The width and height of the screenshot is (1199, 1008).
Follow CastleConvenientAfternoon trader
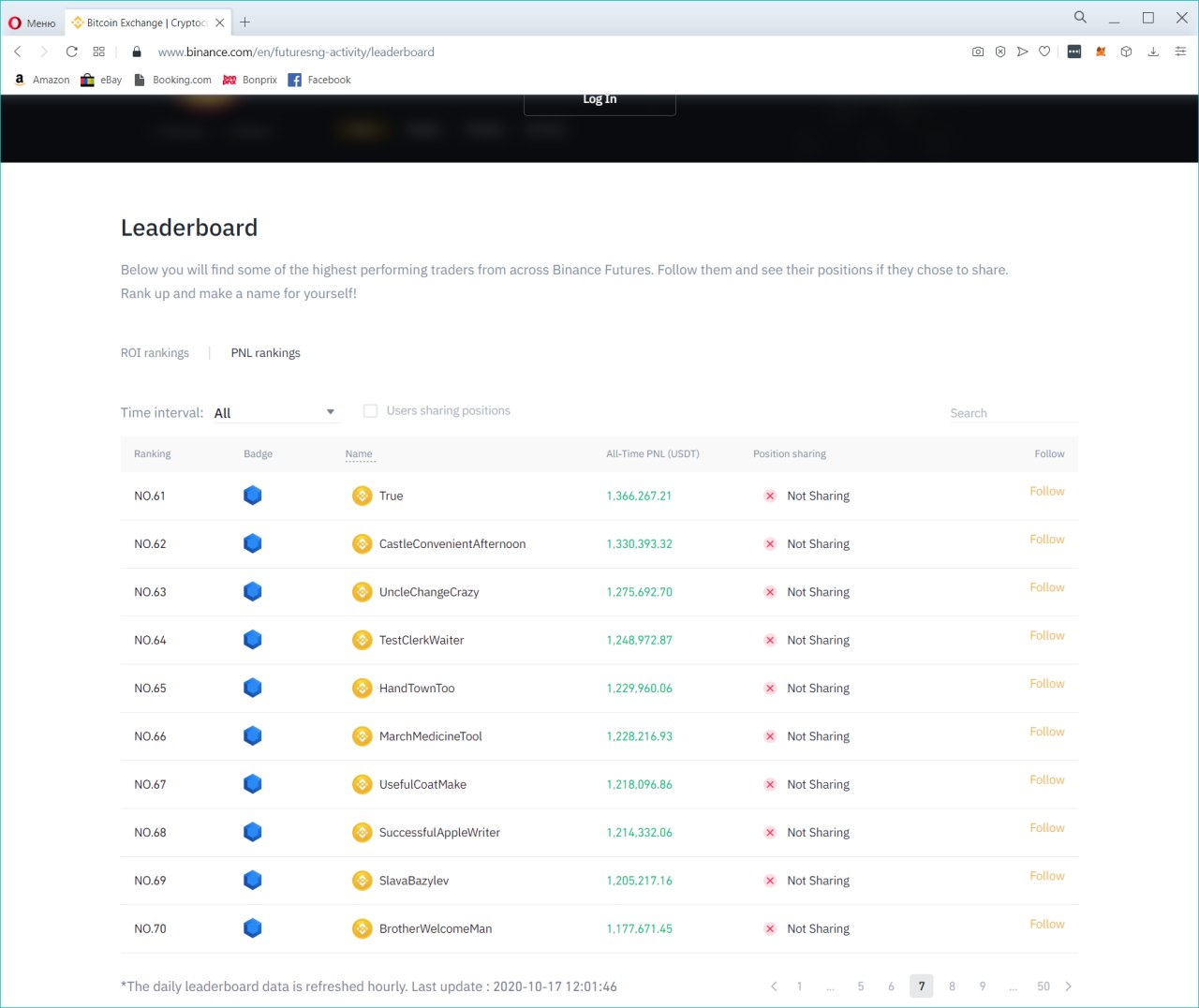click(1046, 540)
